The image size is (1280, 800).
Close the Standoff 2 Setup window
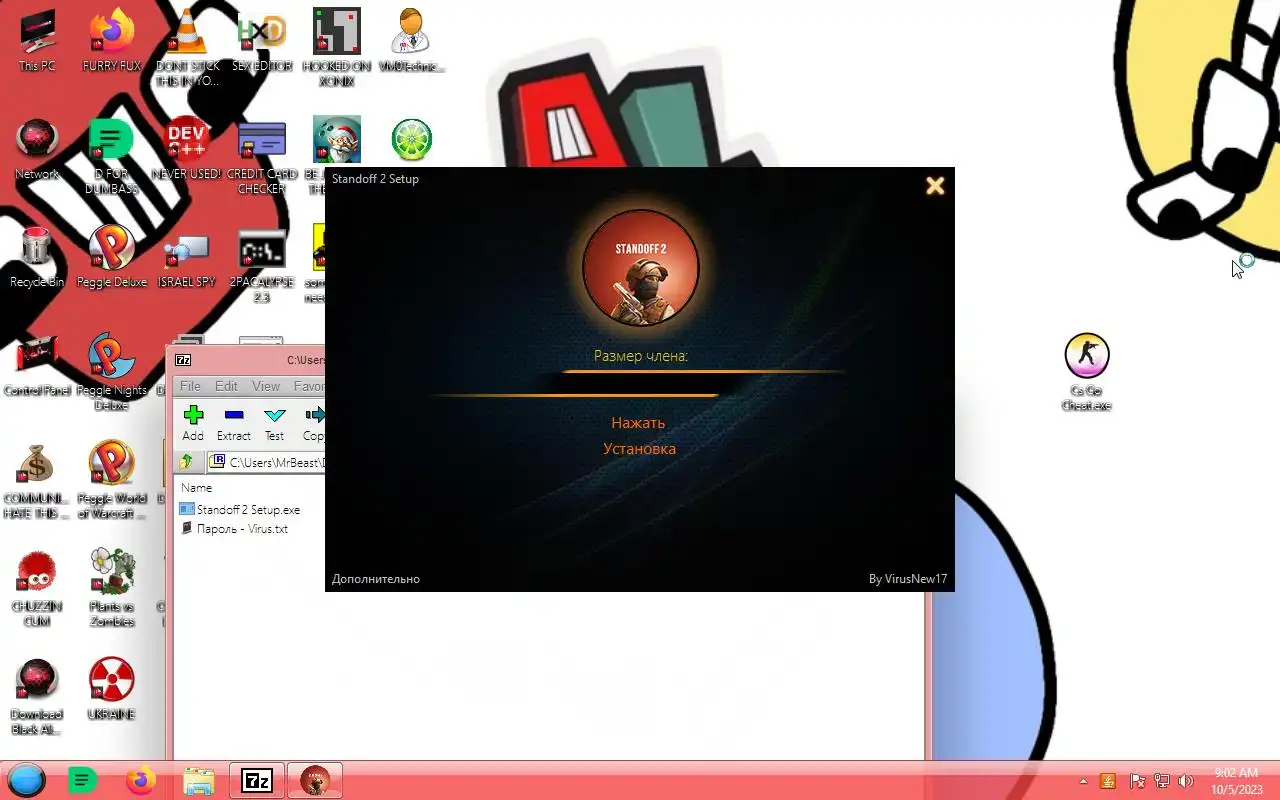point(935,186)
